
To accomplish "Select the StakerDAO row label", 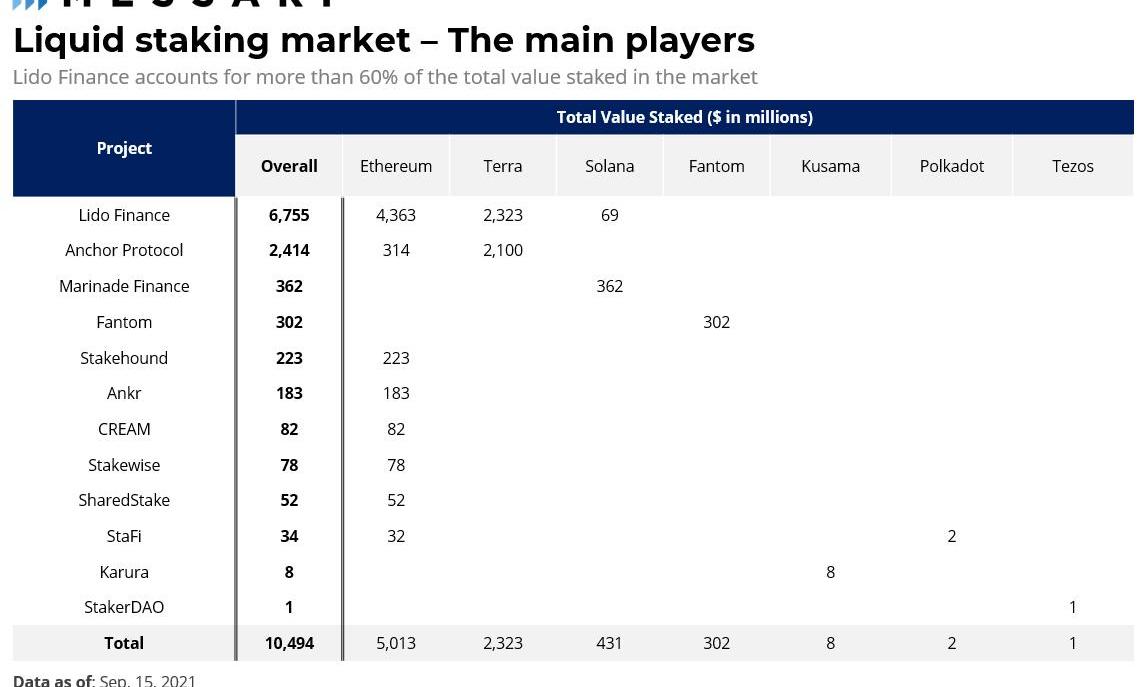I will (x=124, y=607).
